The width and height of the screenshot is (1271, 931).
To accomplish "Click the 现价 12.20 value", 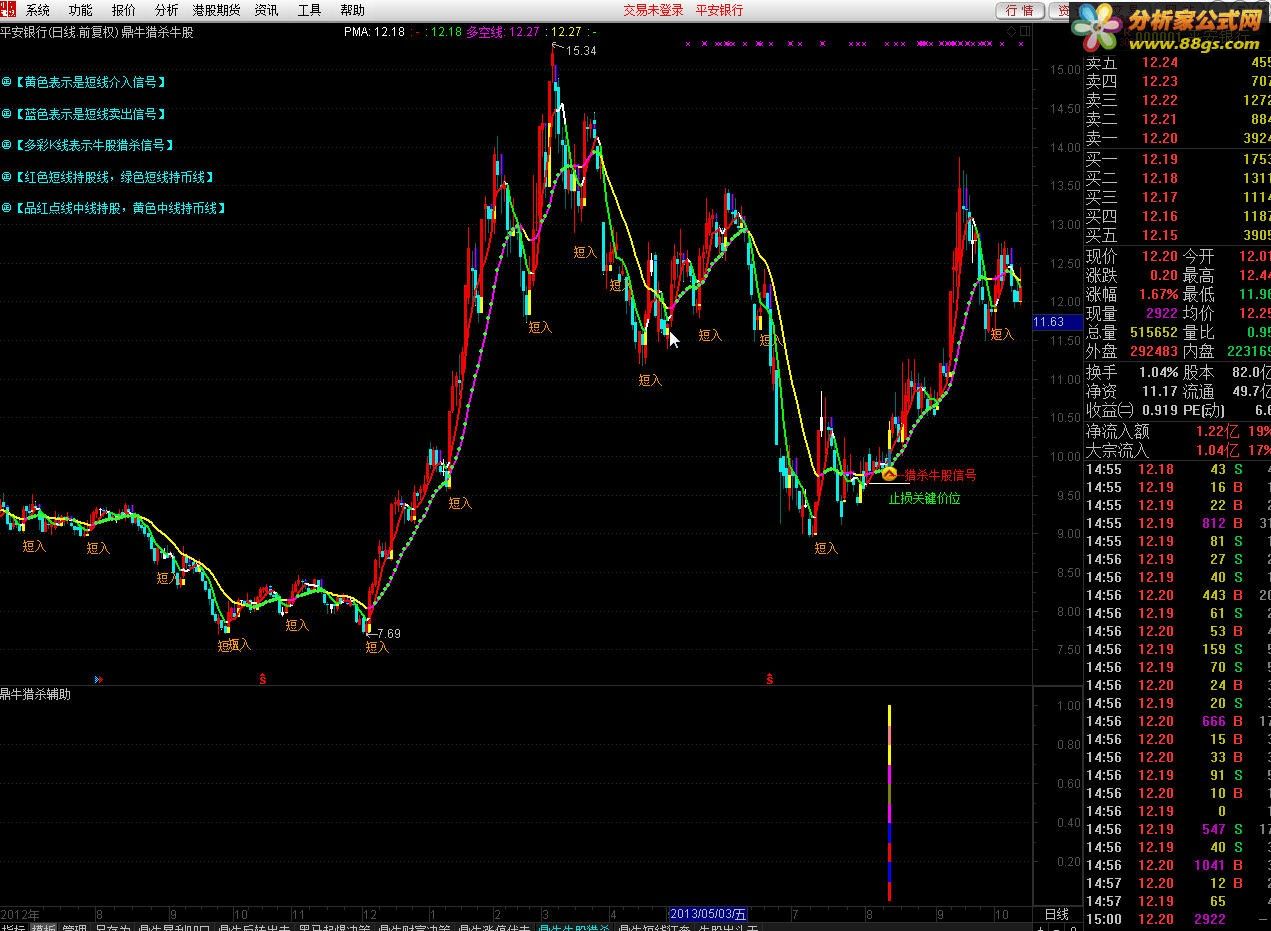I will pos(1160,256).
